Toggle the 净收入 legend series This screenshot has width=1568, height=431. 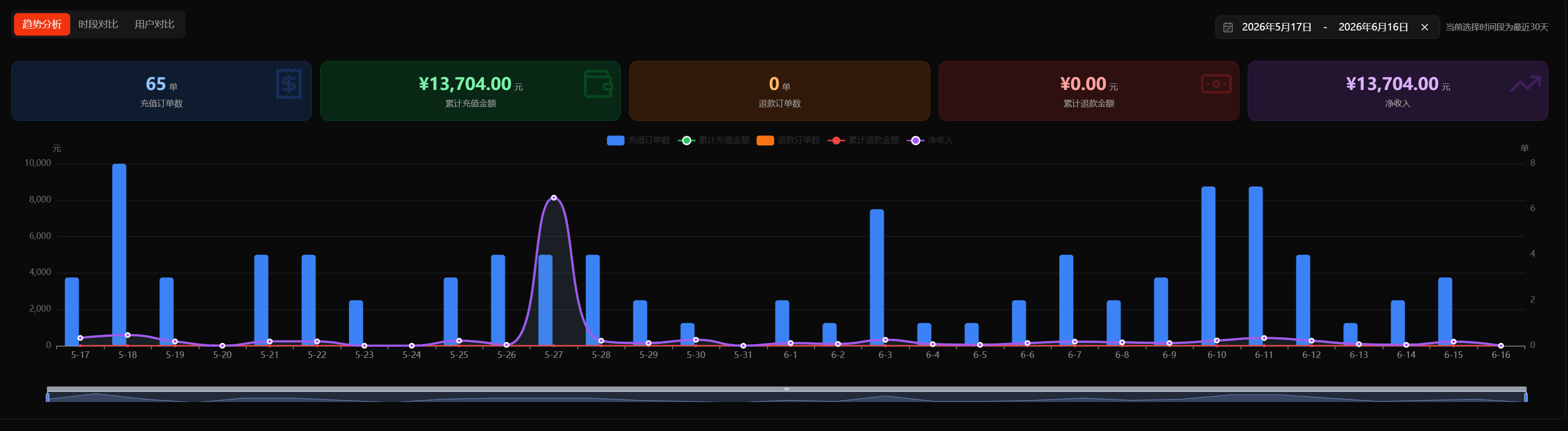(929, 141)
